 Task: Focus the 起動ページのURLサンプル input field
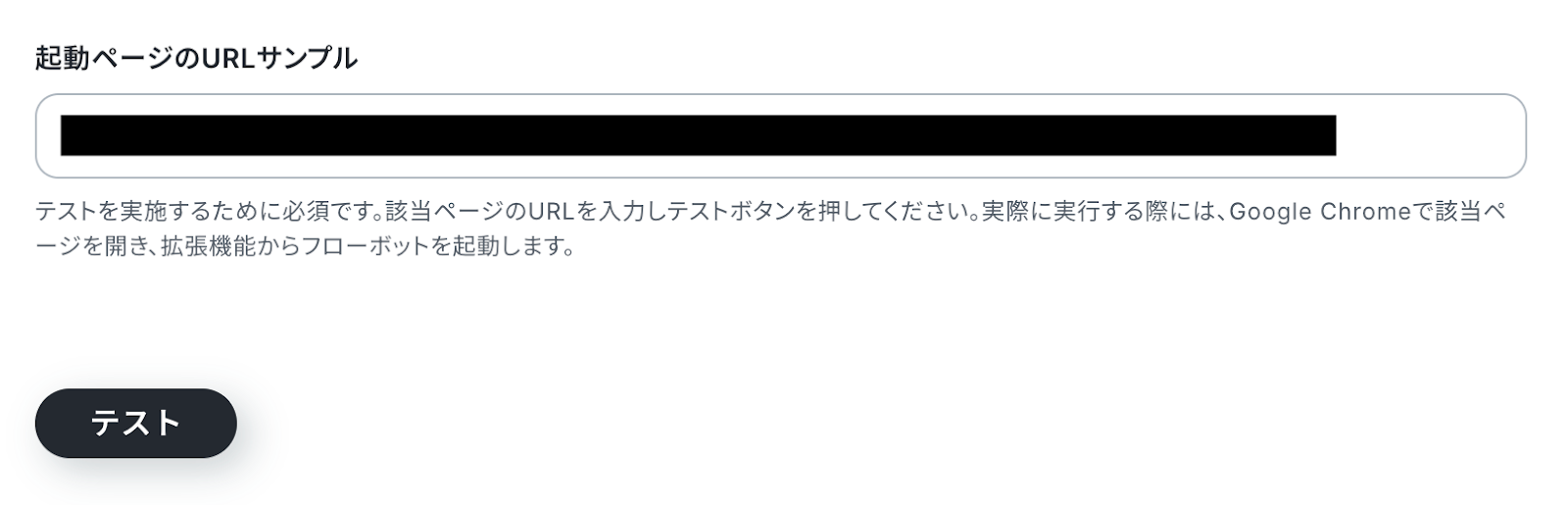coord(780,135)
